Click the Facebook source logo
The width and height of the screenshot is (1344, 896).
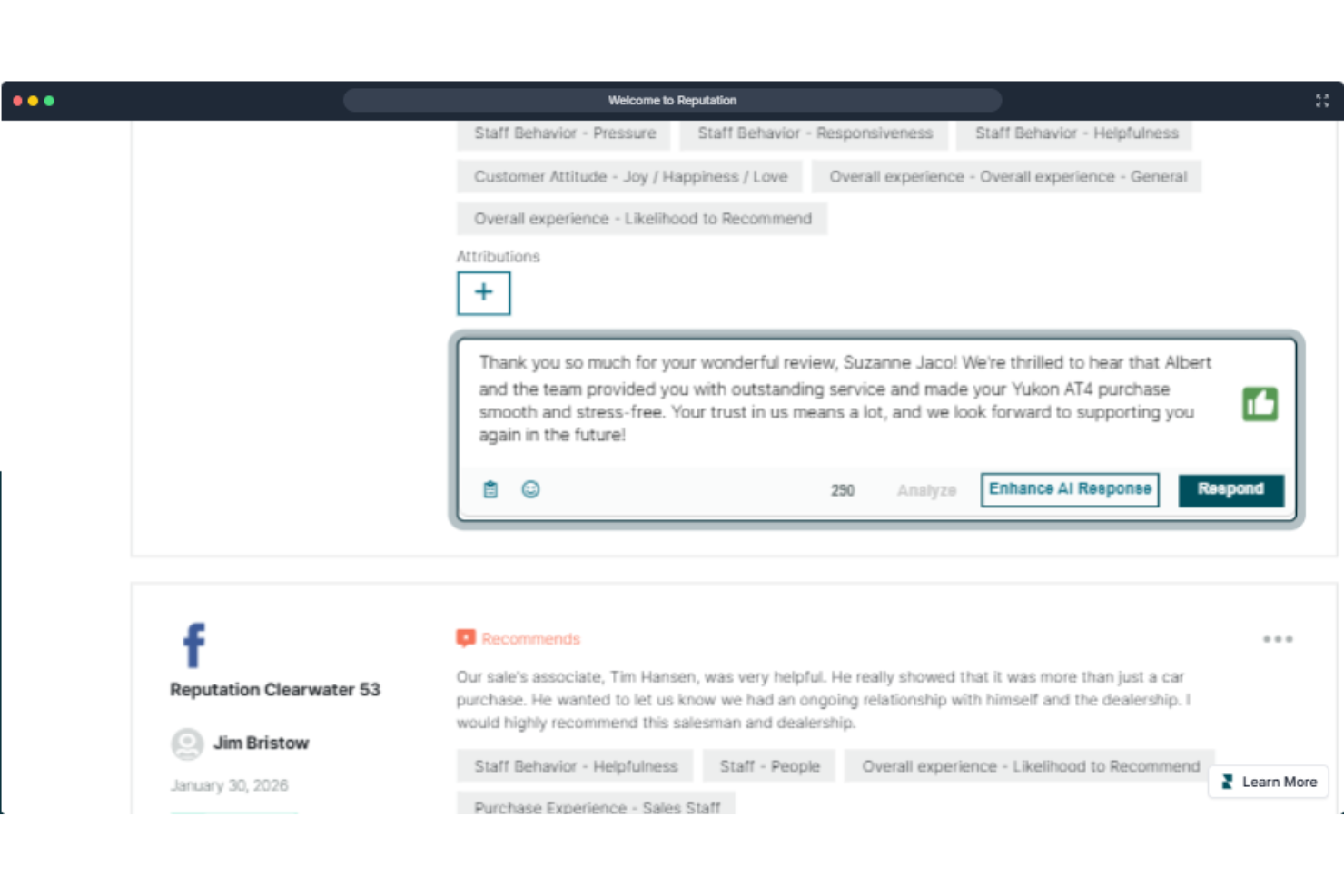click(x=193, y=645)
